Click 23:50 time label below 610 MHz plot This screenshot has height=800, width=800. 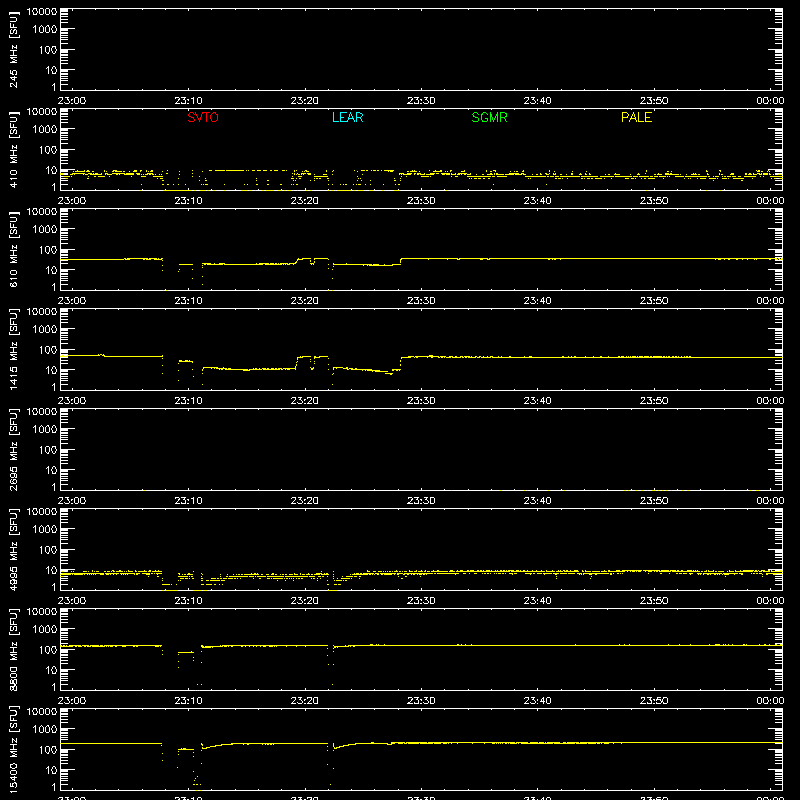(654, 301)
